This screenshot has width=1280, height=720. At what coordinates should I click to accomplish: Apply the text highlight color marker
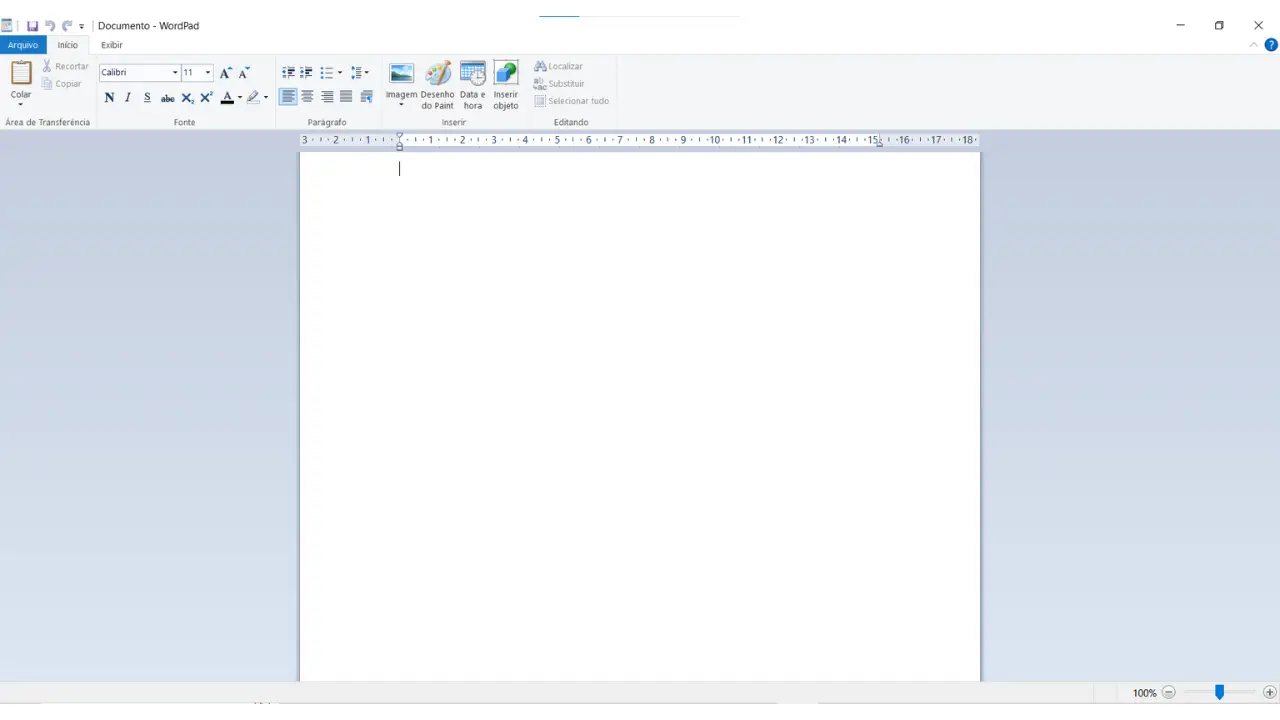pyautogui.click(x=253, y=97)
